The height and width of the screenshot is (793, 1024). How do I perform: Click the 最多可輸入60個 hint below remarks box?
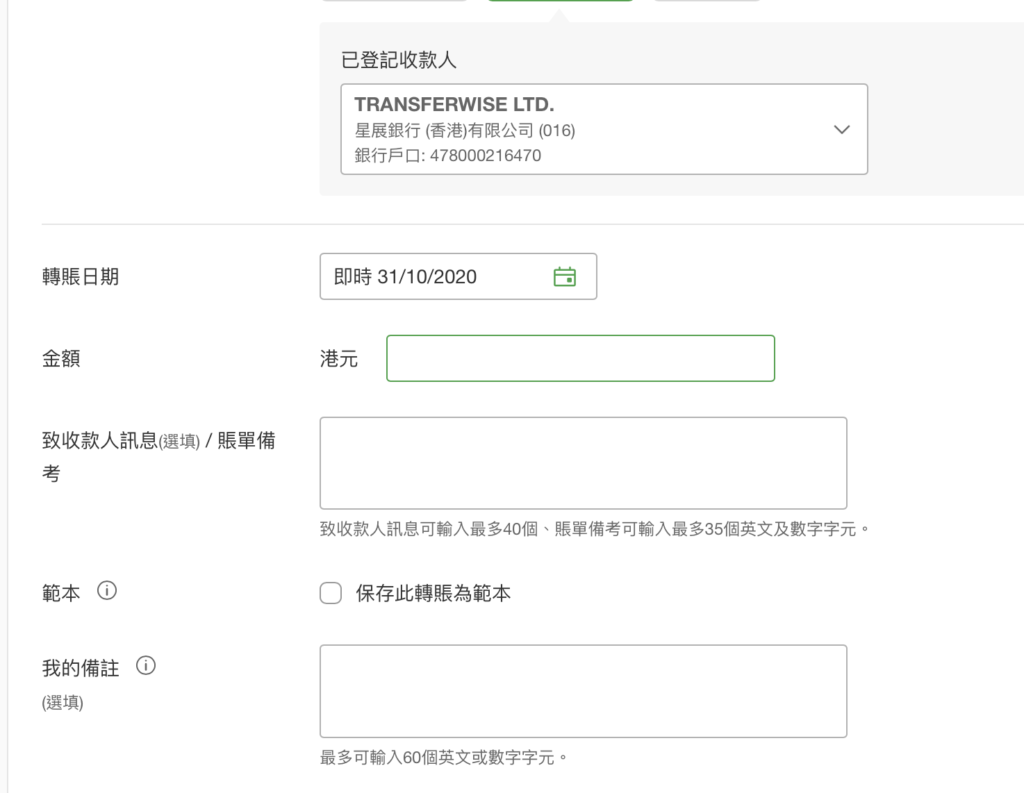443,758
